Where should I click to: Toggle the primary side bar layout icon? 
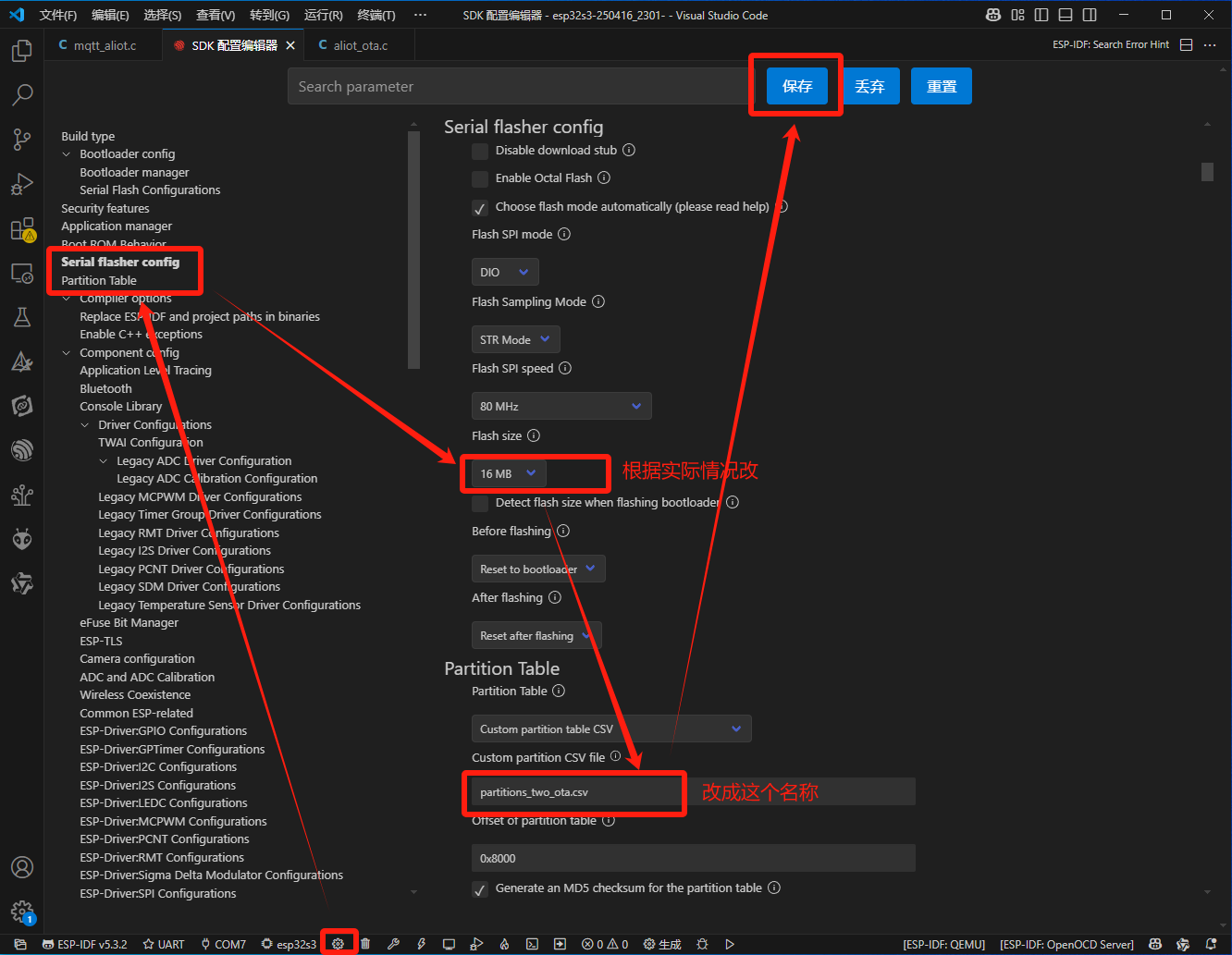pos(1041,15)
